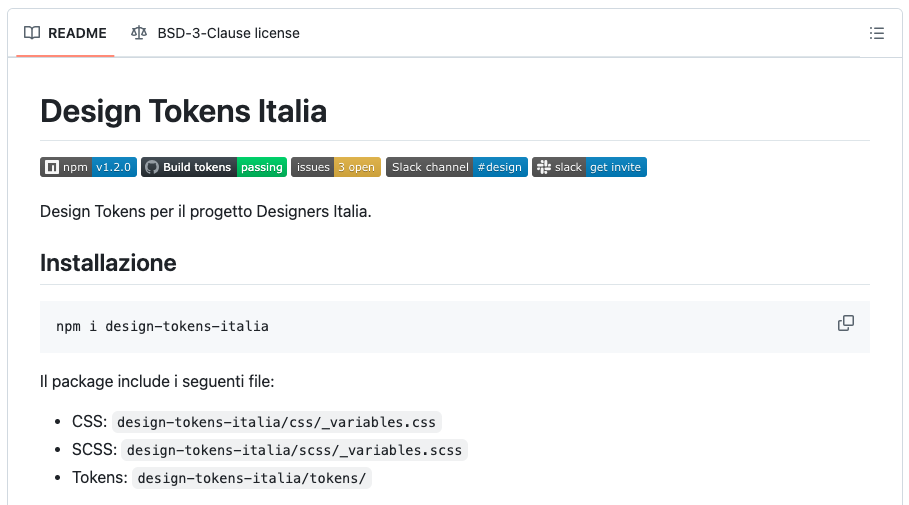Switch to BSD-3-Clause license tab
The image size is (909, 505).
[215, 33]
